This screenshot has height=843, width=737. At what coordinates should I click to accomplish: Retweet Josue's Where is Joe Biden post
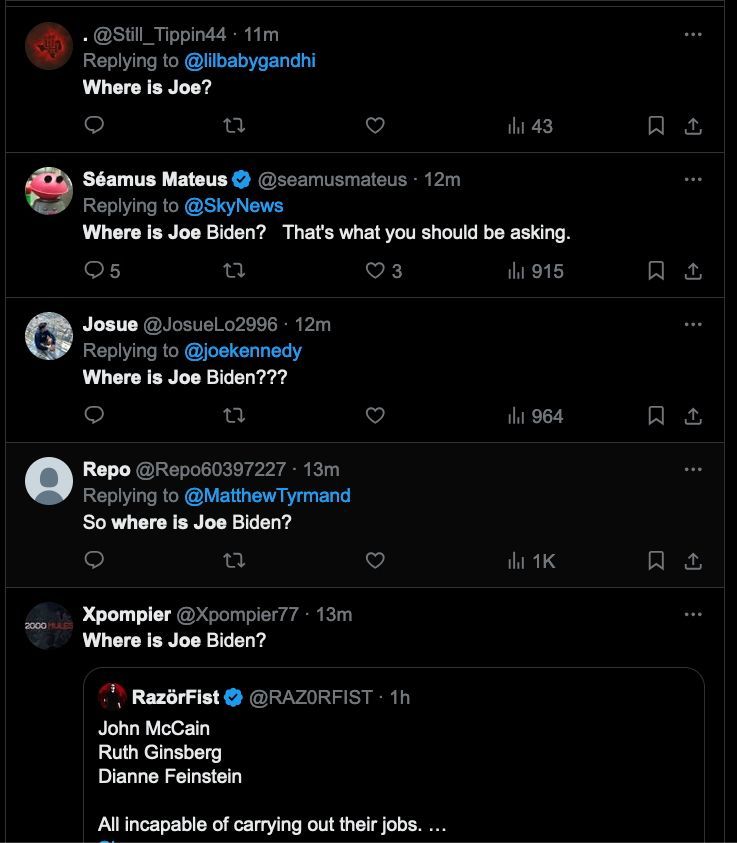[x=234, y=415]
